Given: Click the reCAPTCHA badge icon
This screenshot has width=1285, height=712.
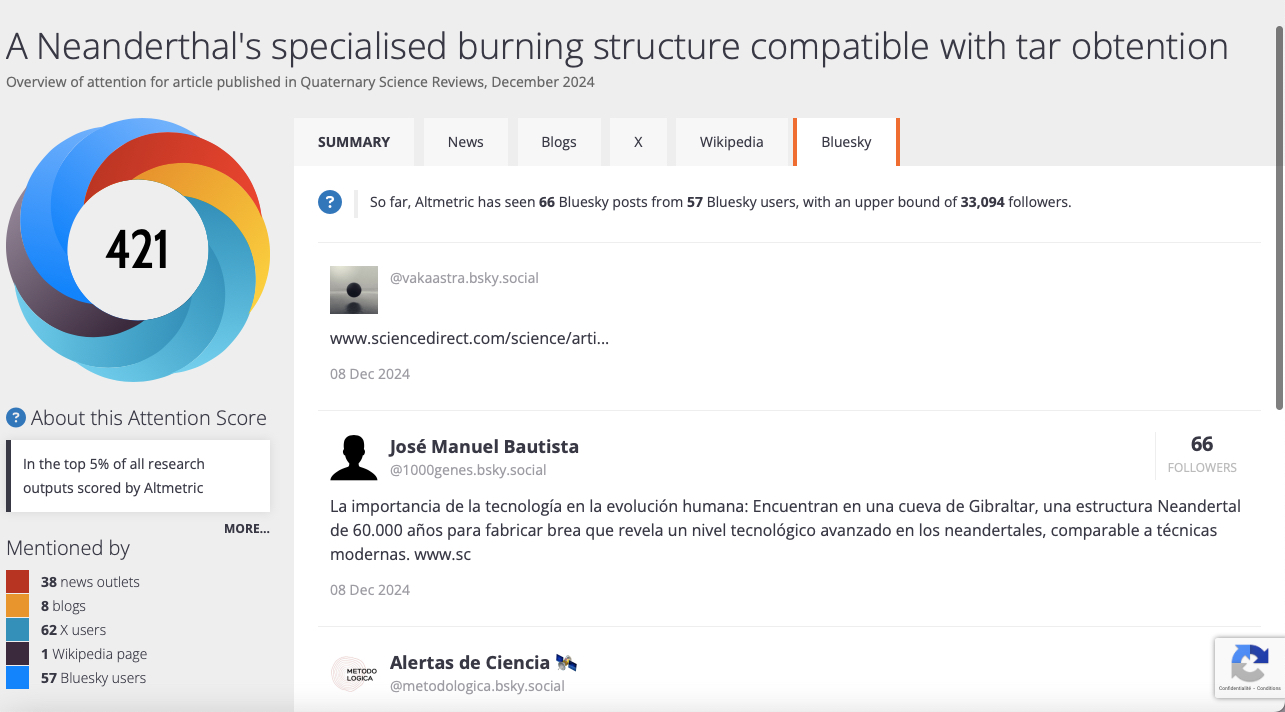Looking at the screenshot, I should (x=1249, y=663).
